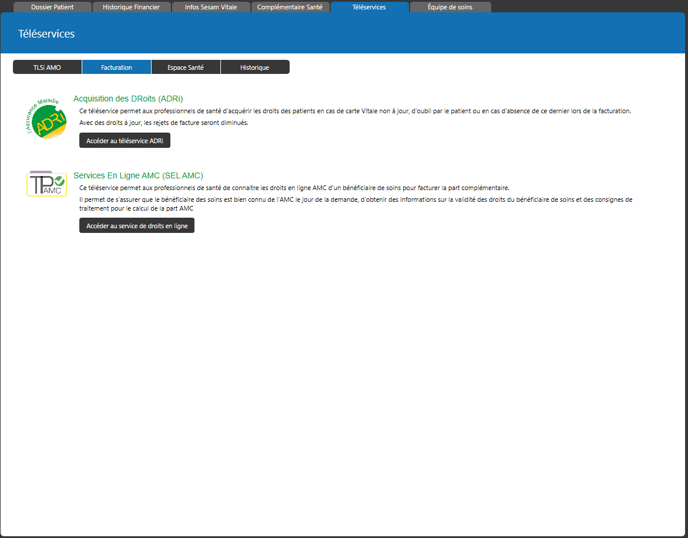Click the Acquisition des DRoits (ADRi) heading
The image size is (688, 538).
pos(128,98)
